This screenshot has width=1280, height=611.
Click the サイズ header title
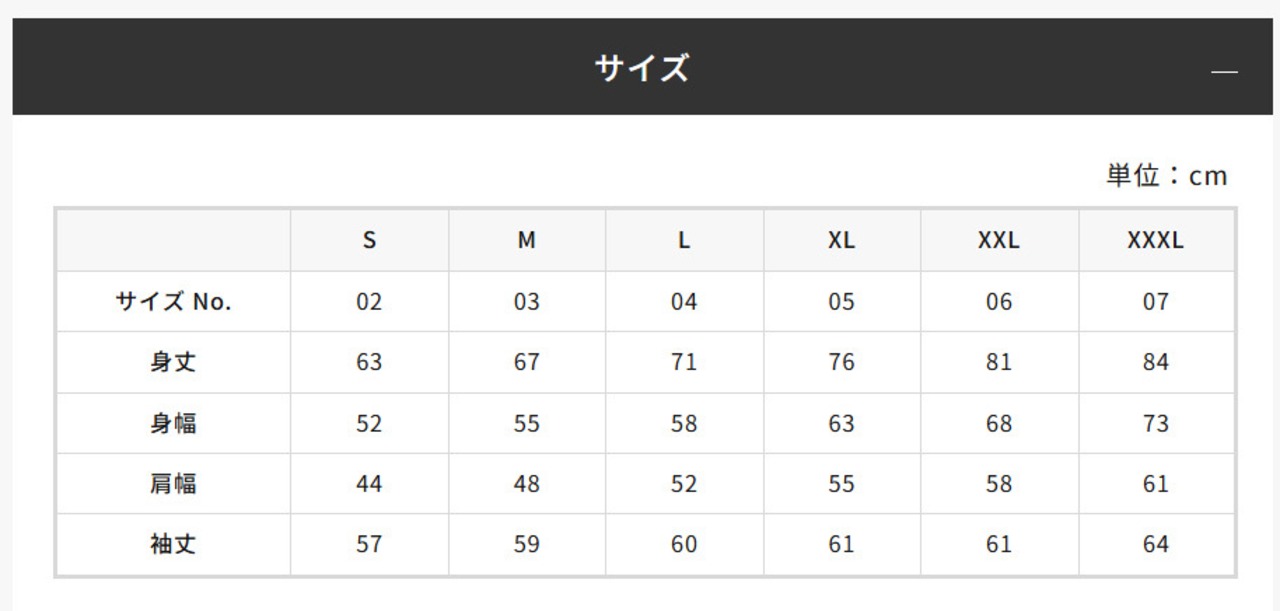point(641,68)
